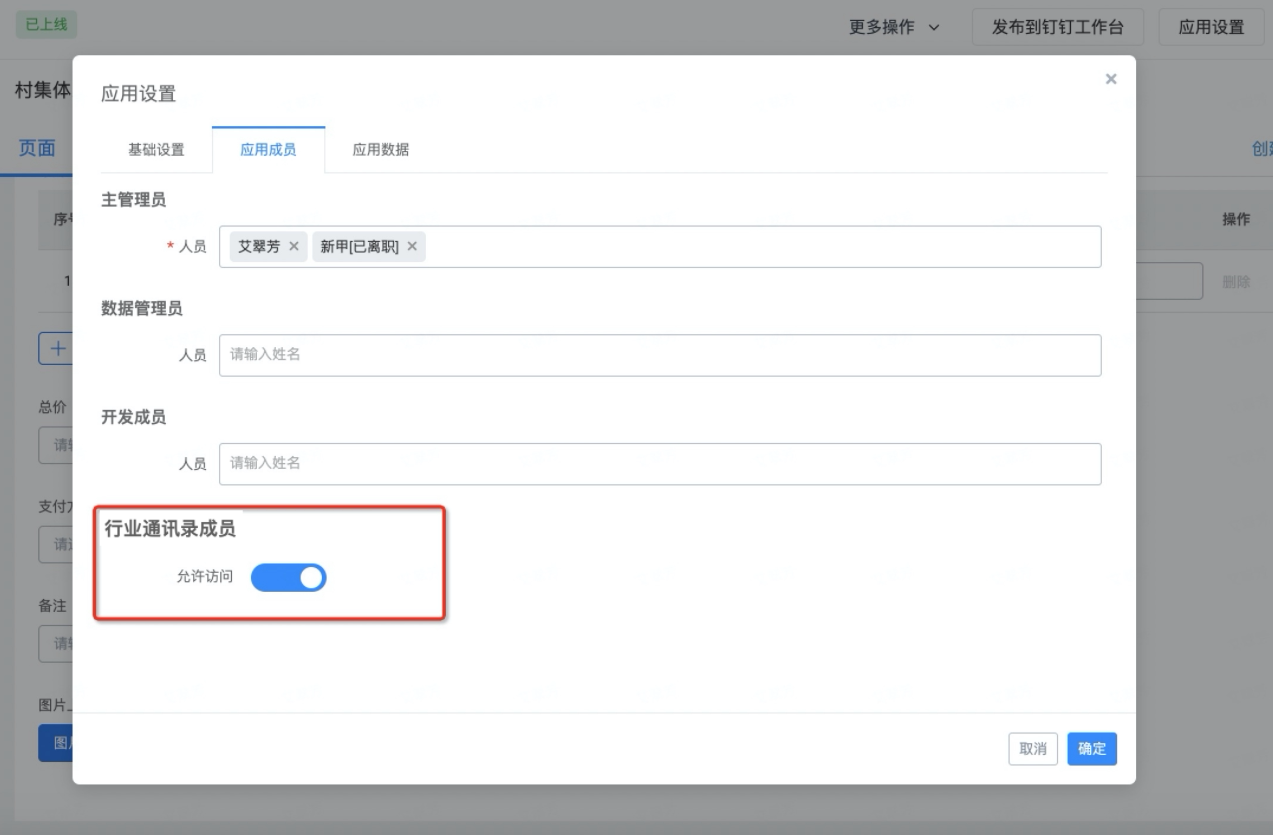
Task: Focus the 数据管理员 人员 name field
Action: 660,355
